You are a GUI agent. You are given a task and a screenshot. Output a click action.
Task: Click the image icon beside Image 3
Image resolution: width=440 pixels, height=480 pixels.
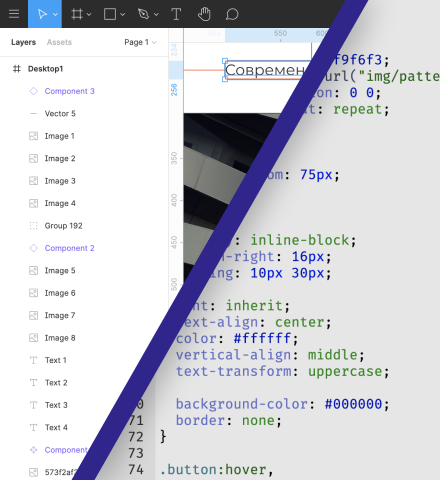(x=33, y=181)
